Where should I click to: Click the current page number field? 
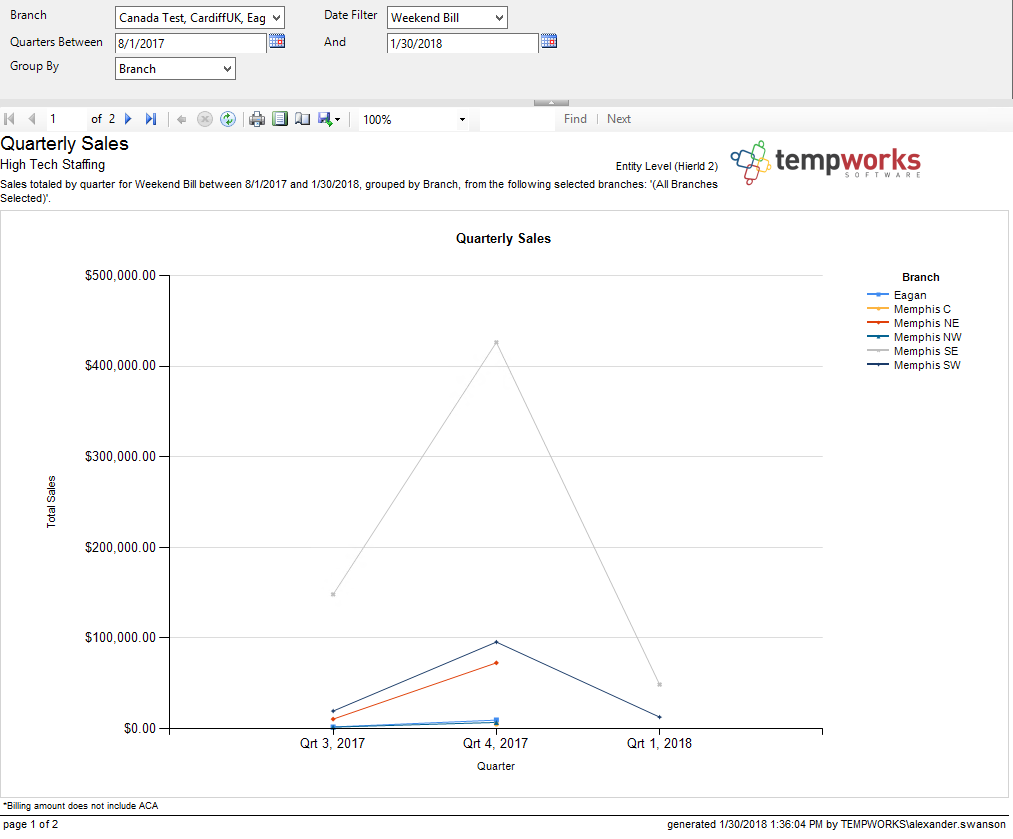point(66,119)
